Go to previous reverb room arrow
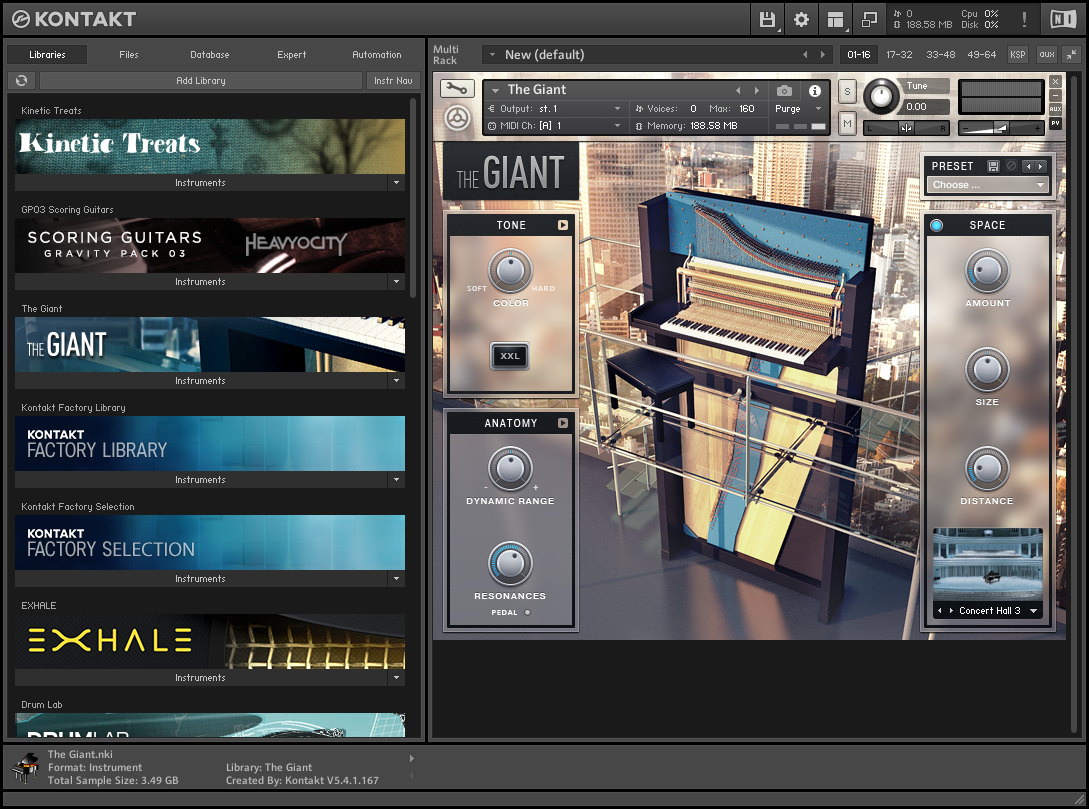The width and height of the screenshot is (1089, 809). click(x=940, y=610)
